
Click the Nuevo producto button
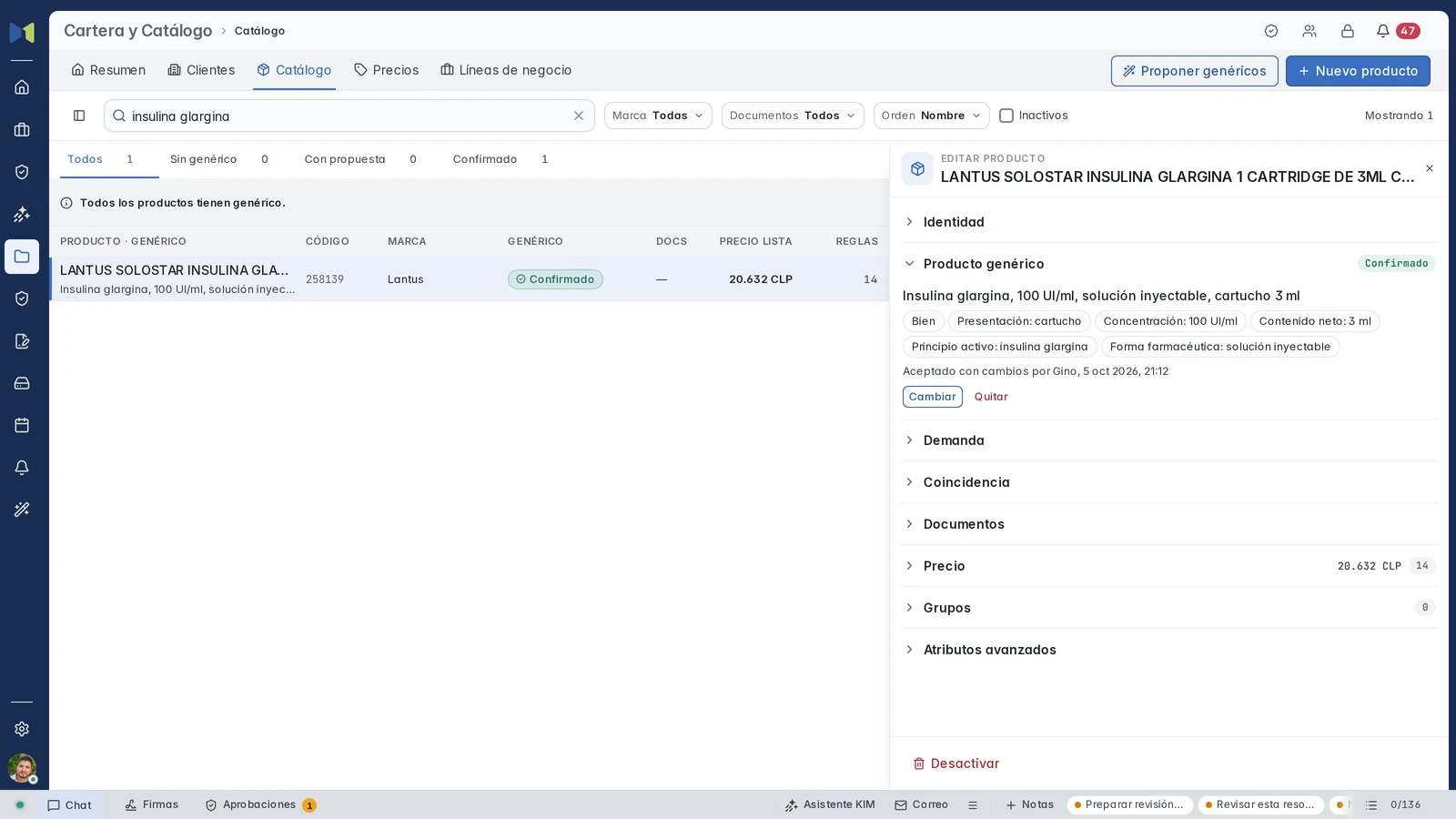tap(1358, 71)
